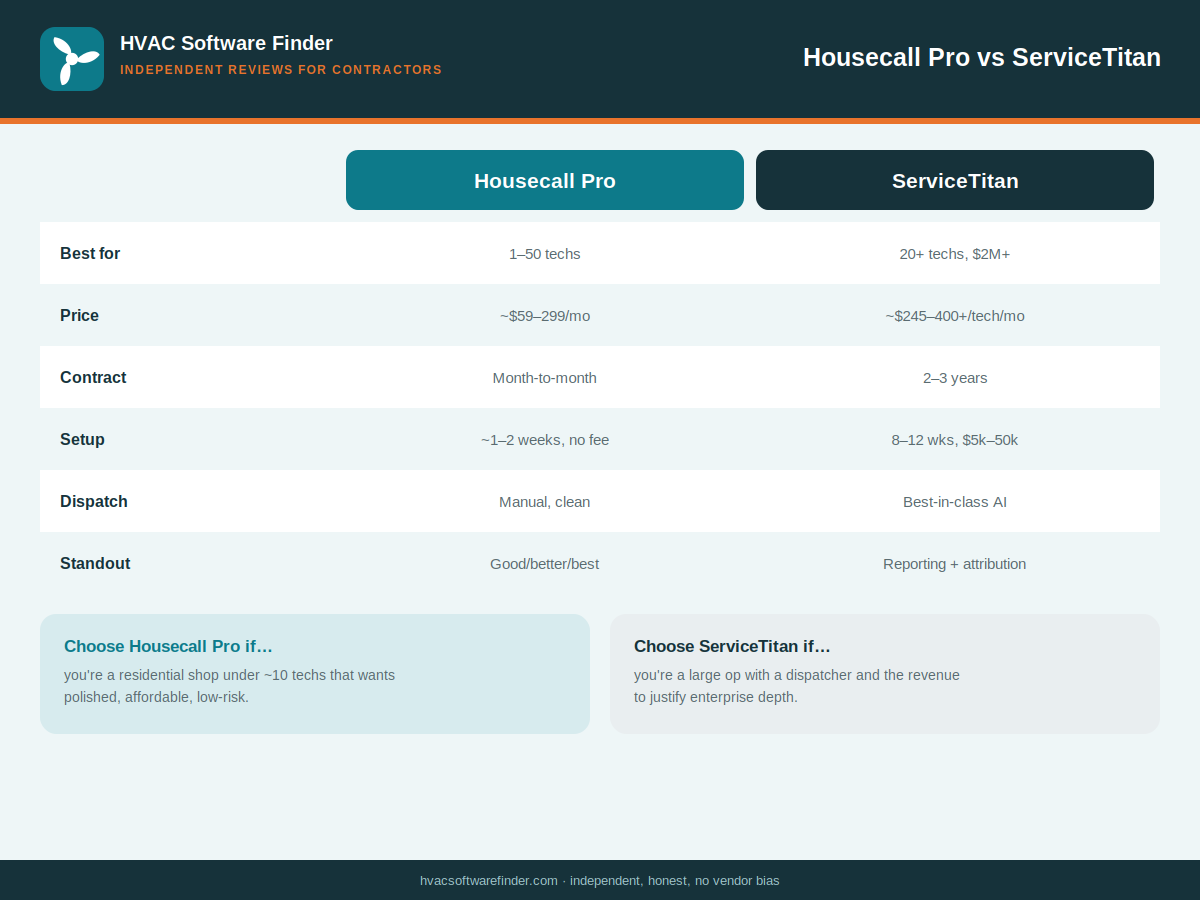Click the 20+ techs, $2M+ cell
The image size is (1200, 900).
(x=955, y=254)
